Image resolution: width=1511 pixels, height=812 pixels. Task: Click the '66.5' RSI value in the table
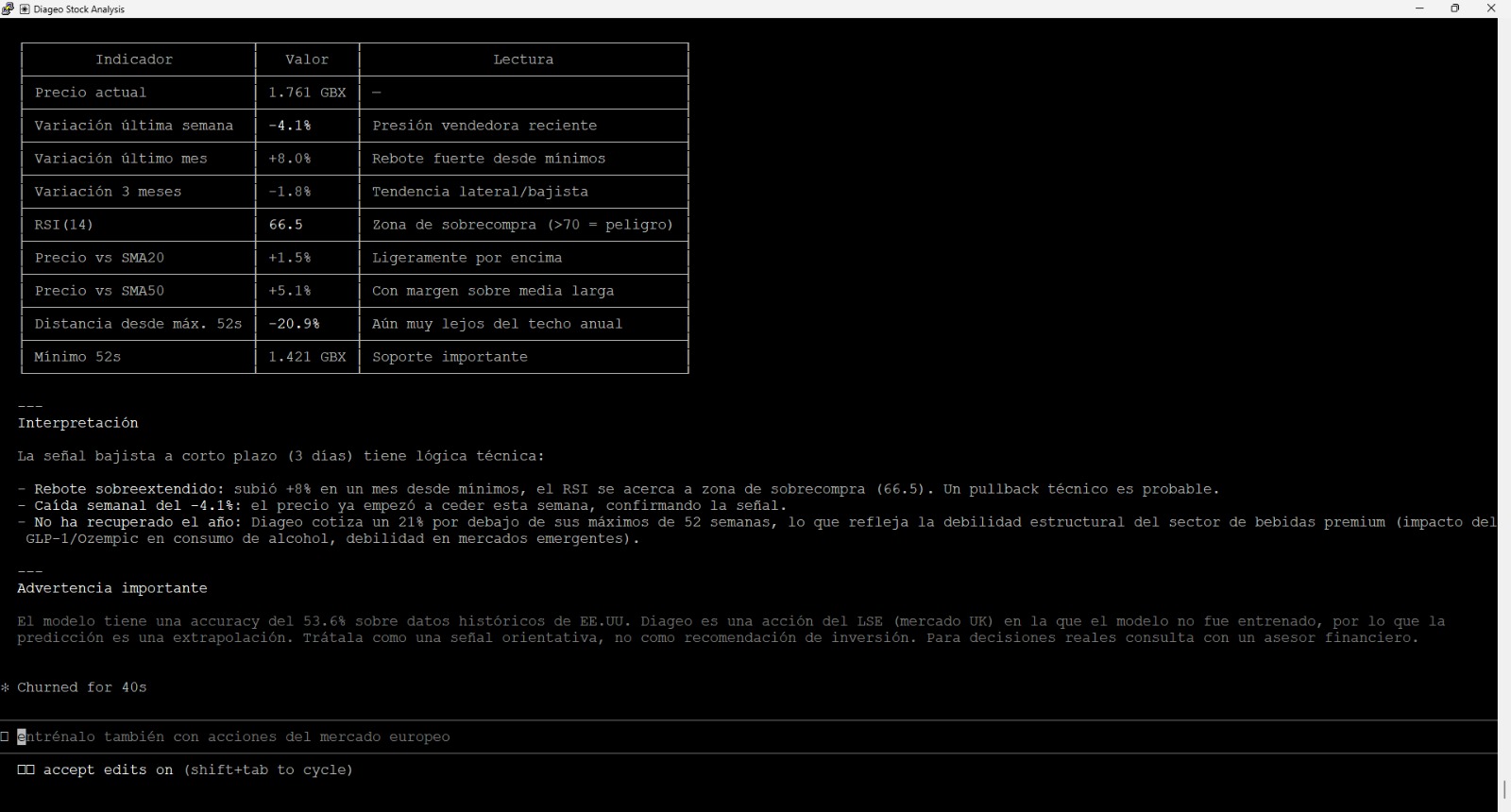click(x=285, y=225)
